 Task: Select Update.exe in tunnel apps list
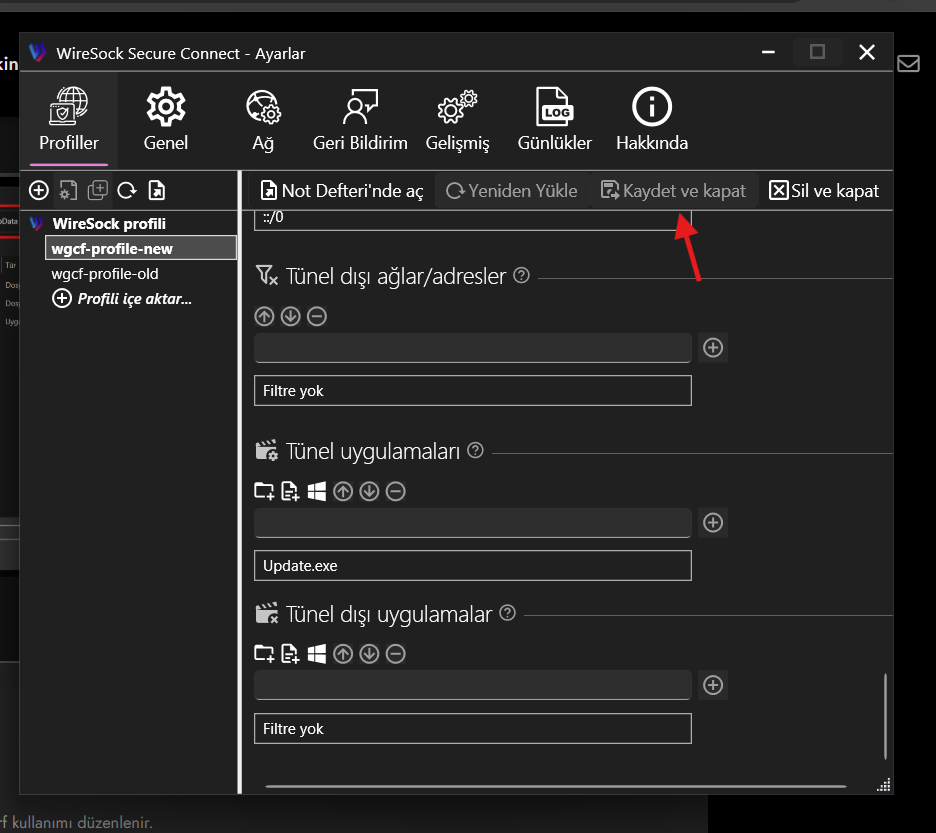coord(473,565)
